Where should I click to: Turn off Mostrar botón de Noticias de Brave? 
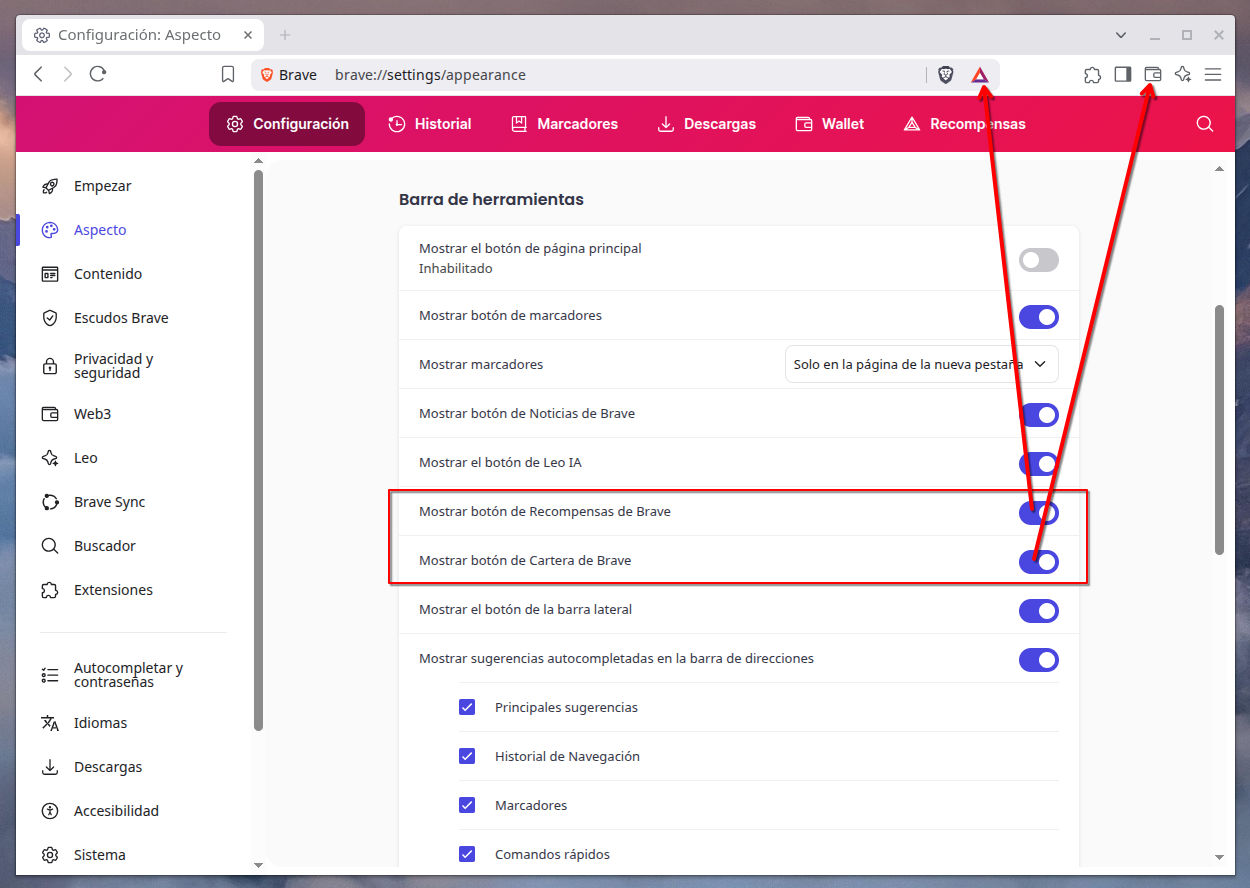tap(1038, 415)
